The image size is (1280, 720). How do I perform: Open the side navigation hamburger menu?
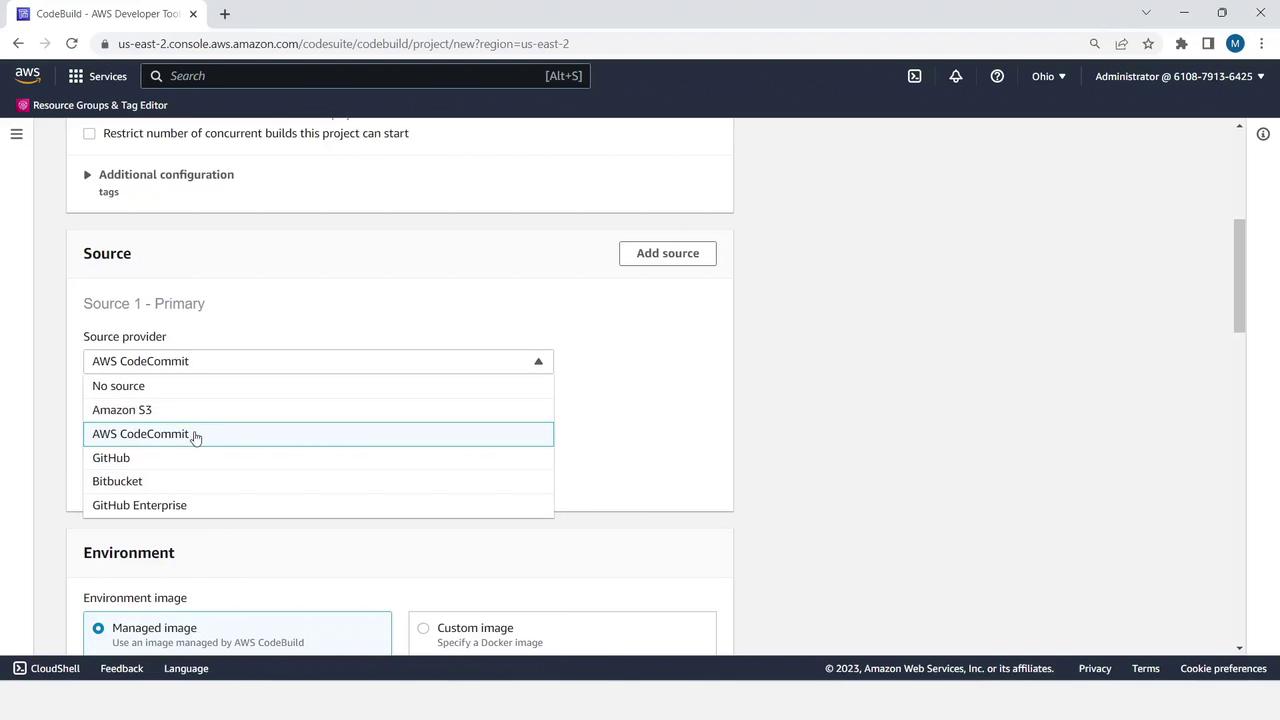pos(16,134)
